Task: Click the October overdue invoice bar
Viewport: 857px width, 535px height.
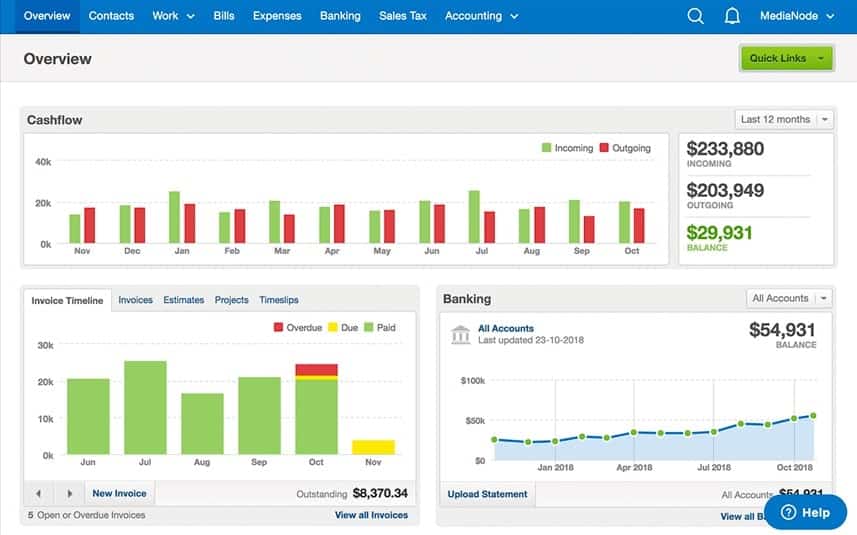Action: pos(316,370)
